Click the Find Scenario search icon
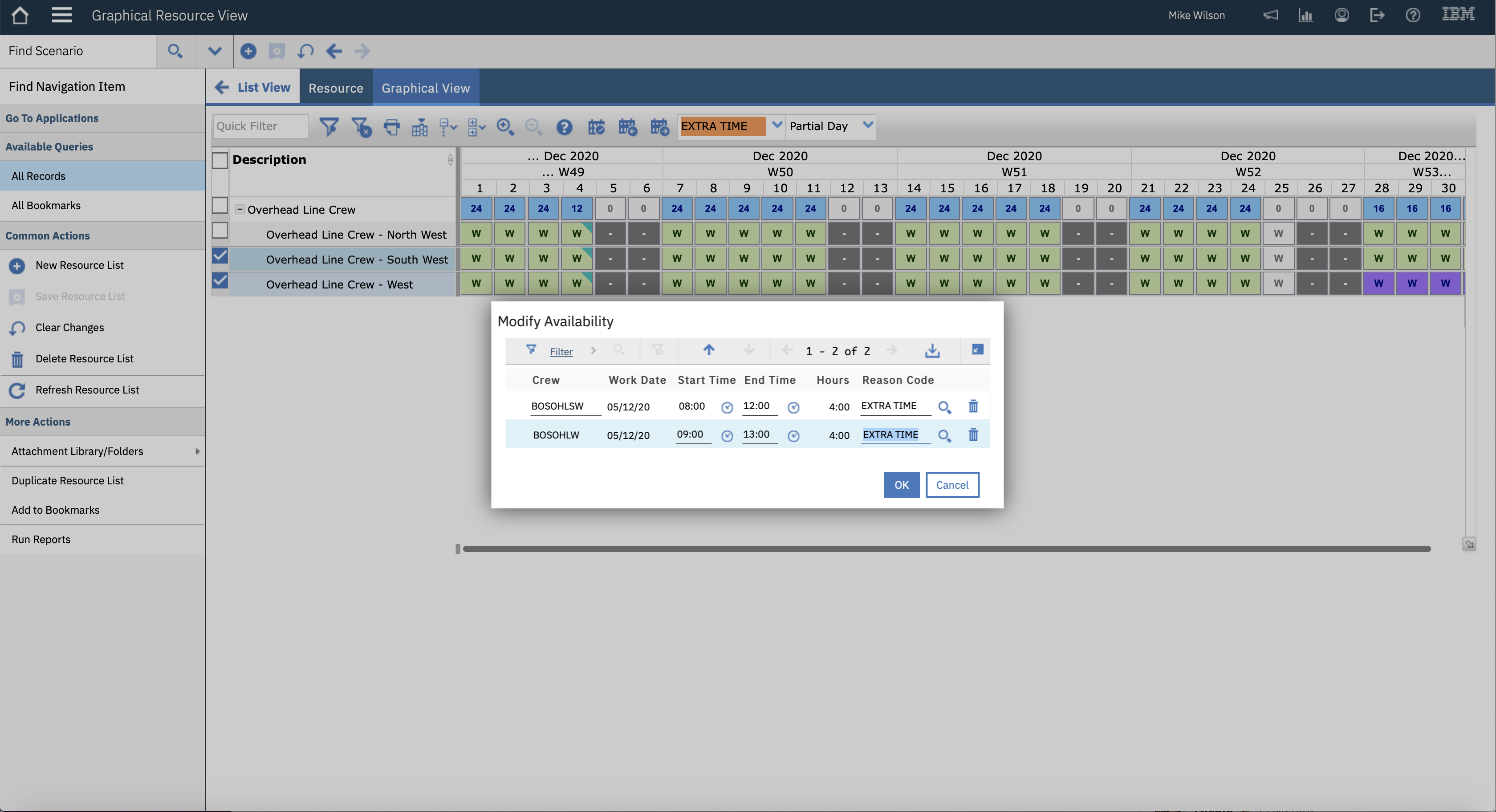This screenshot has height=812, width=1496. (x=175, y=51)
